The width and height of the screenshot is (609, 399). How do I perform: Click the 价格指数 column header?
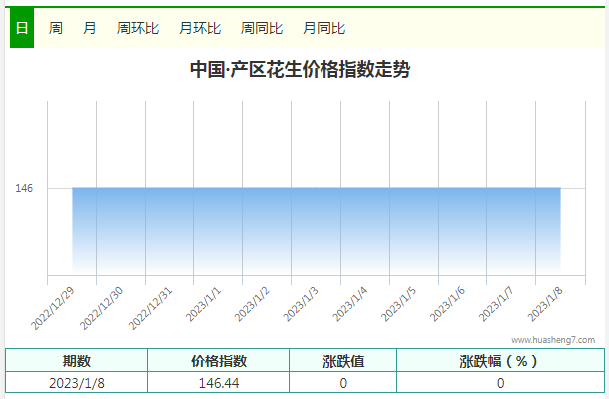pyautogui.click(x=219, y=361)
